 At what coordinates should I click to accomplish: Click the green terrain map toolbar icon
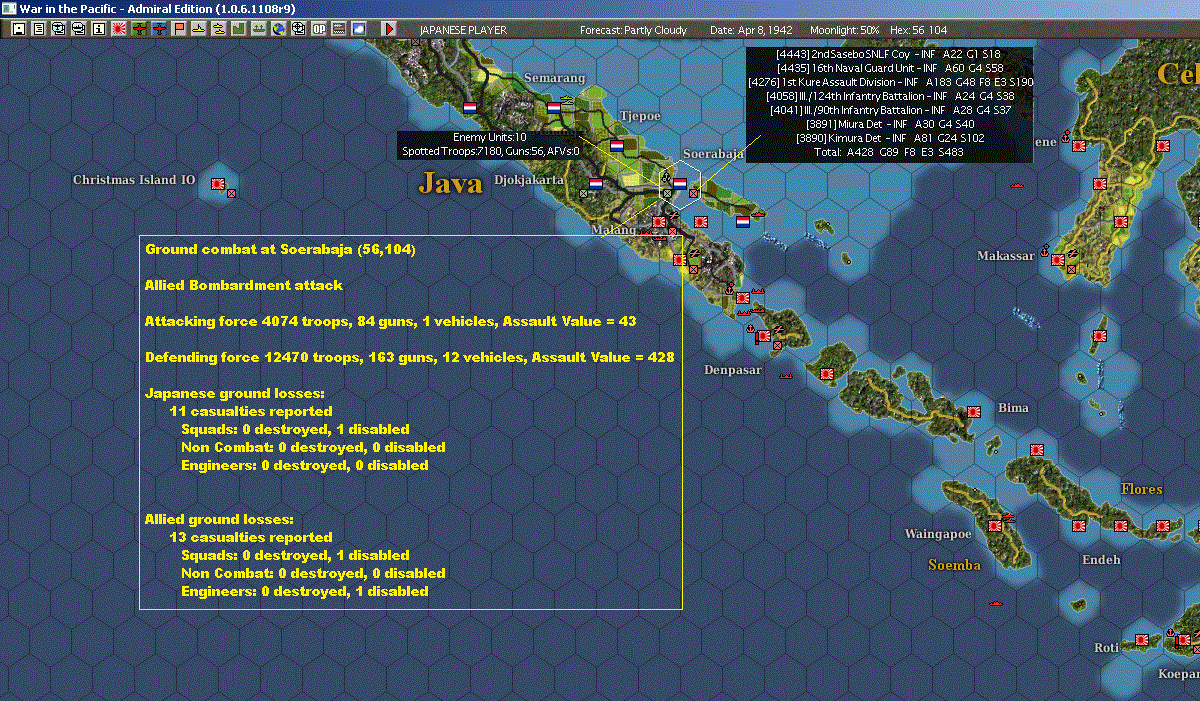point(239,30)
